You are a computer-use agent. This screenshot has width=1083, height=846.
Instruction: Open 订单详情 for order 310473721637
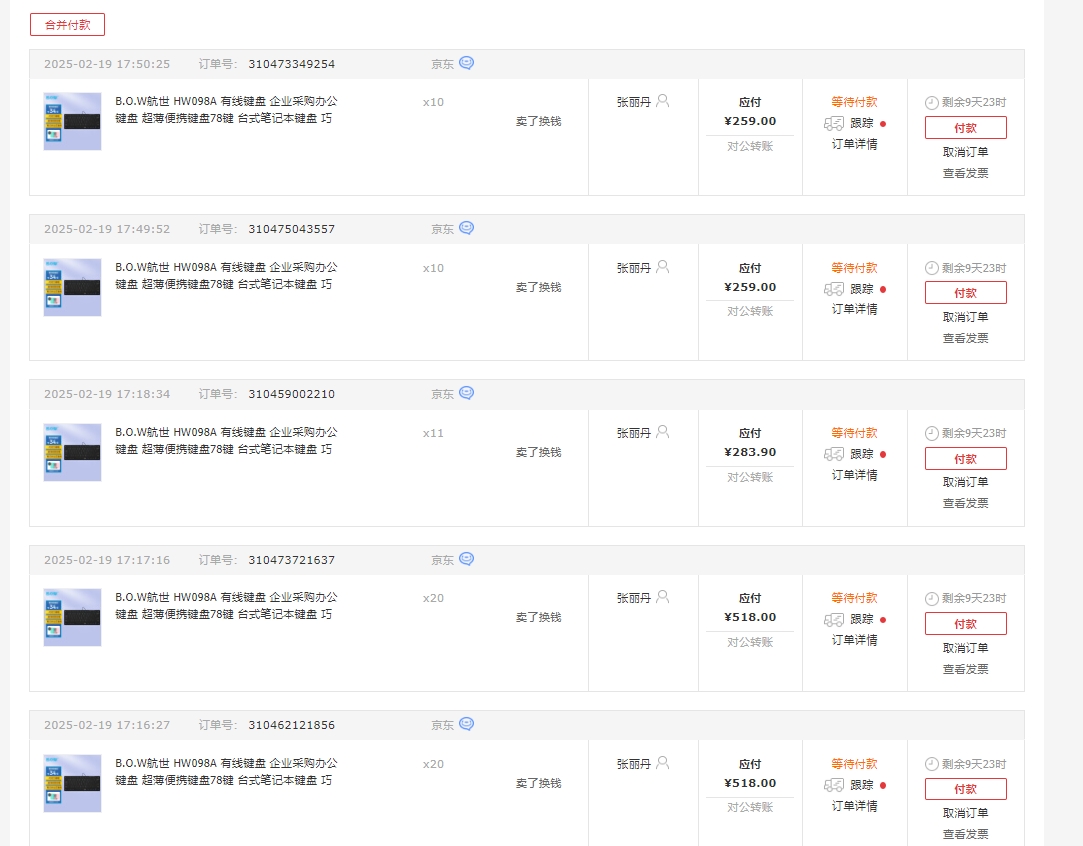[854, 640]
